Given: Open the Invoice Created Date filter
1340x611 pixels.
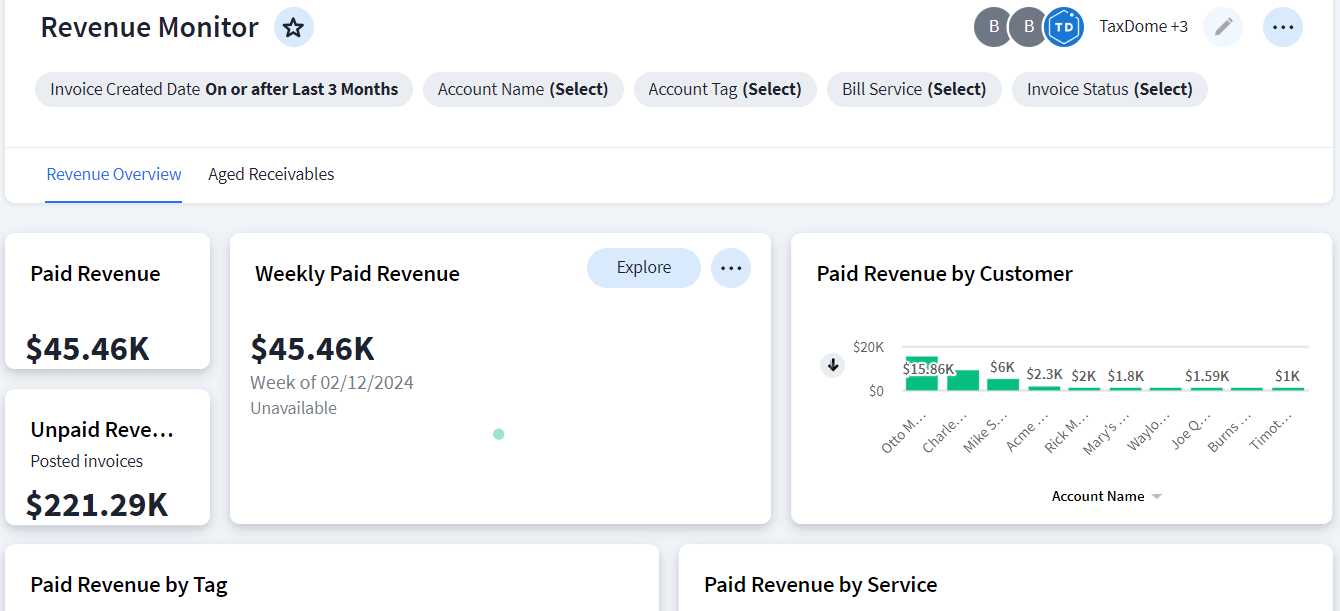Looking at the screenshot, I should pos(223,89).
